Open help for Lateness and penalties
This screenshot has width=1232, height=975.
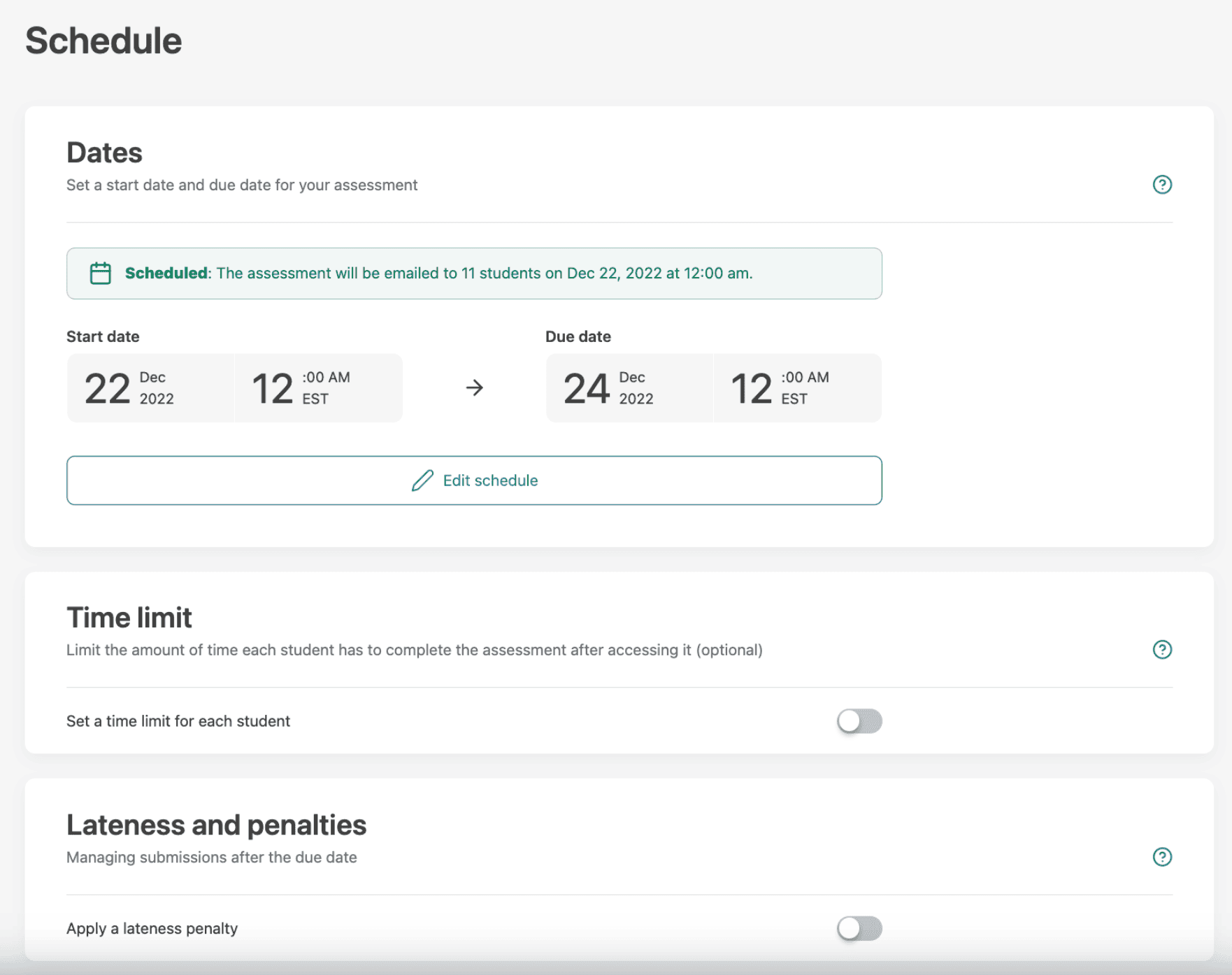pyautogui.click(x=1161, y=857)
